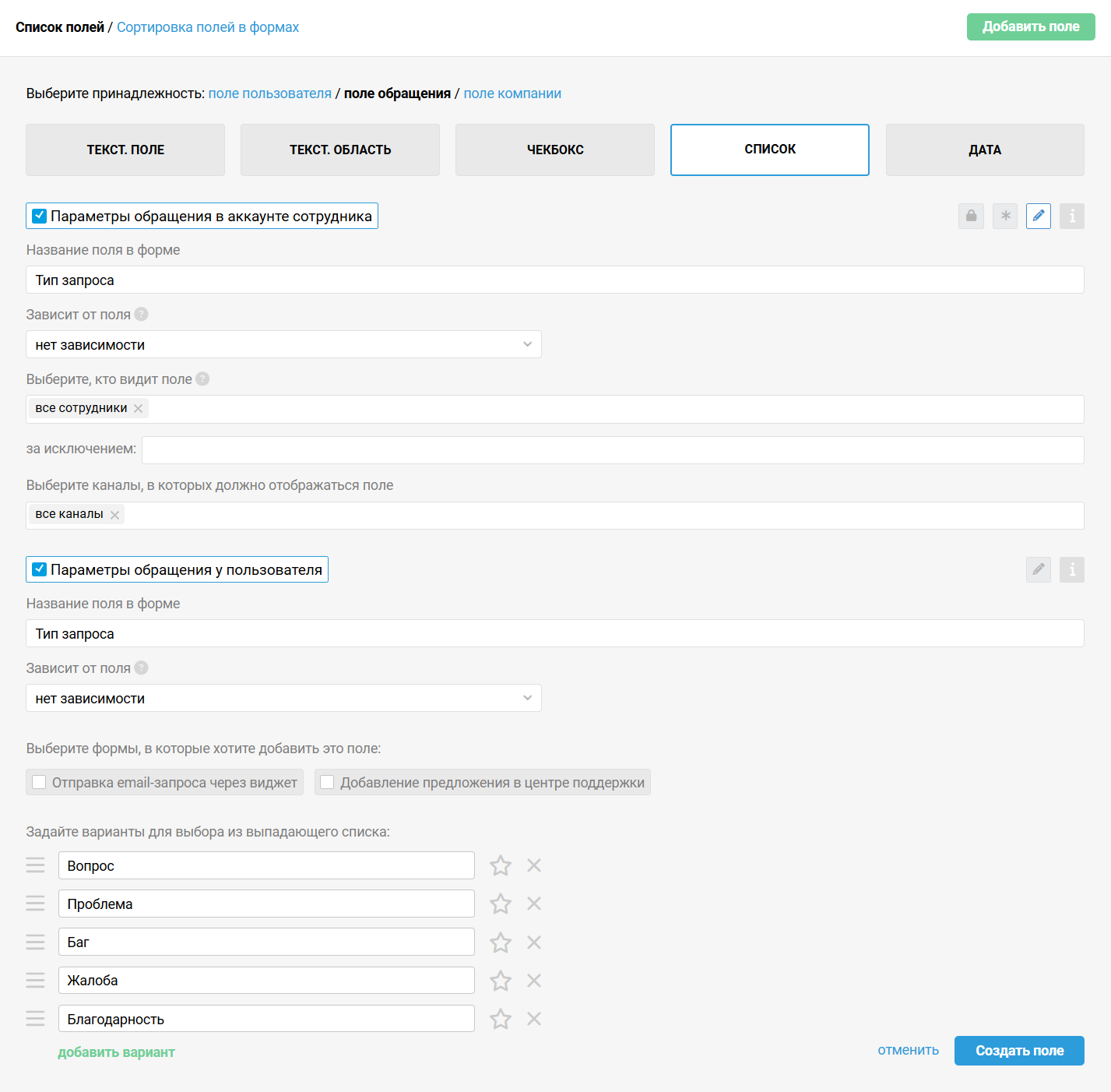Remove the 'все сотрудники' tag
Viewport: 1111px width, 1092px height.
click(138, 408)
